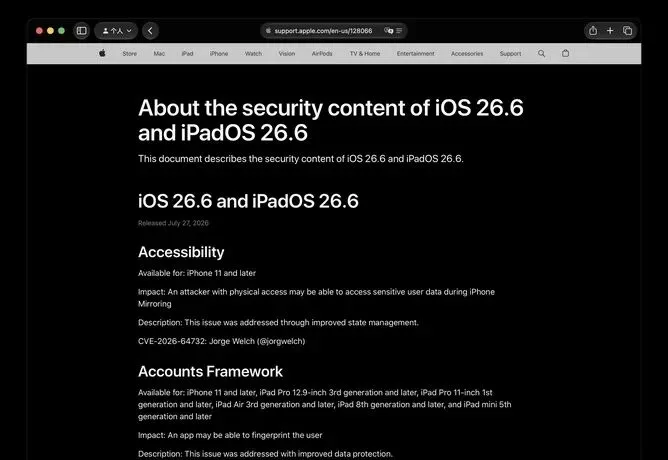Open the Support navigation item
Screen dimensions: 668x460
pyautogui.click(x=510, y=54)
